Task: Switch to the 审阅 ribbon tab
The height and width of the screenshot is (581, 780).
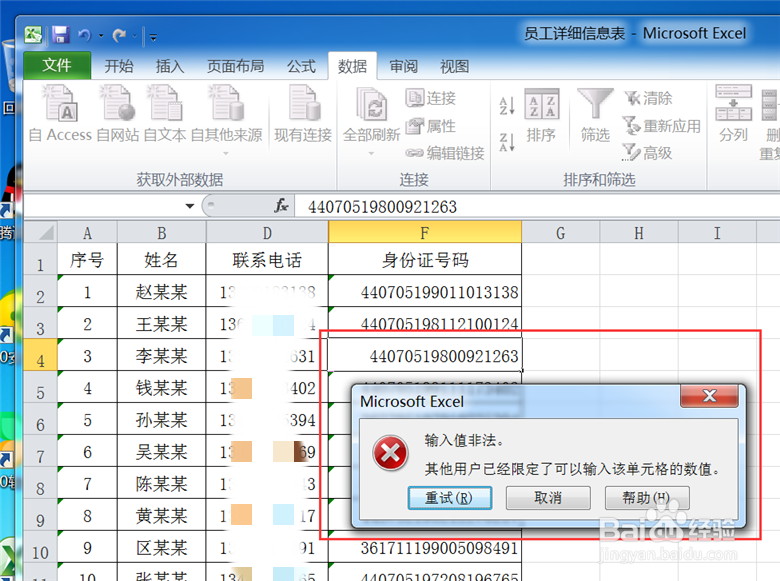Action: (403, 66)
